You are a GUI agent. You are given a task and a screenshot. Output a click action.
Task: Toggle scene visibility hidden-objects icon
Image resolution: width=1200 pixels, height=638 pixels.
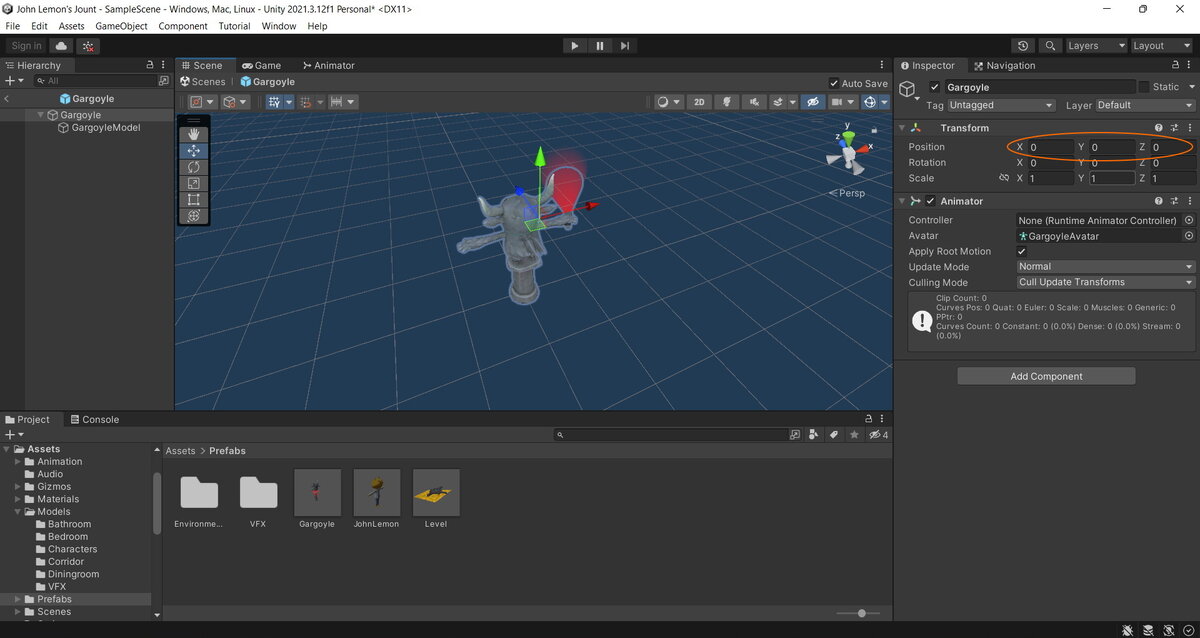point(814,102)
